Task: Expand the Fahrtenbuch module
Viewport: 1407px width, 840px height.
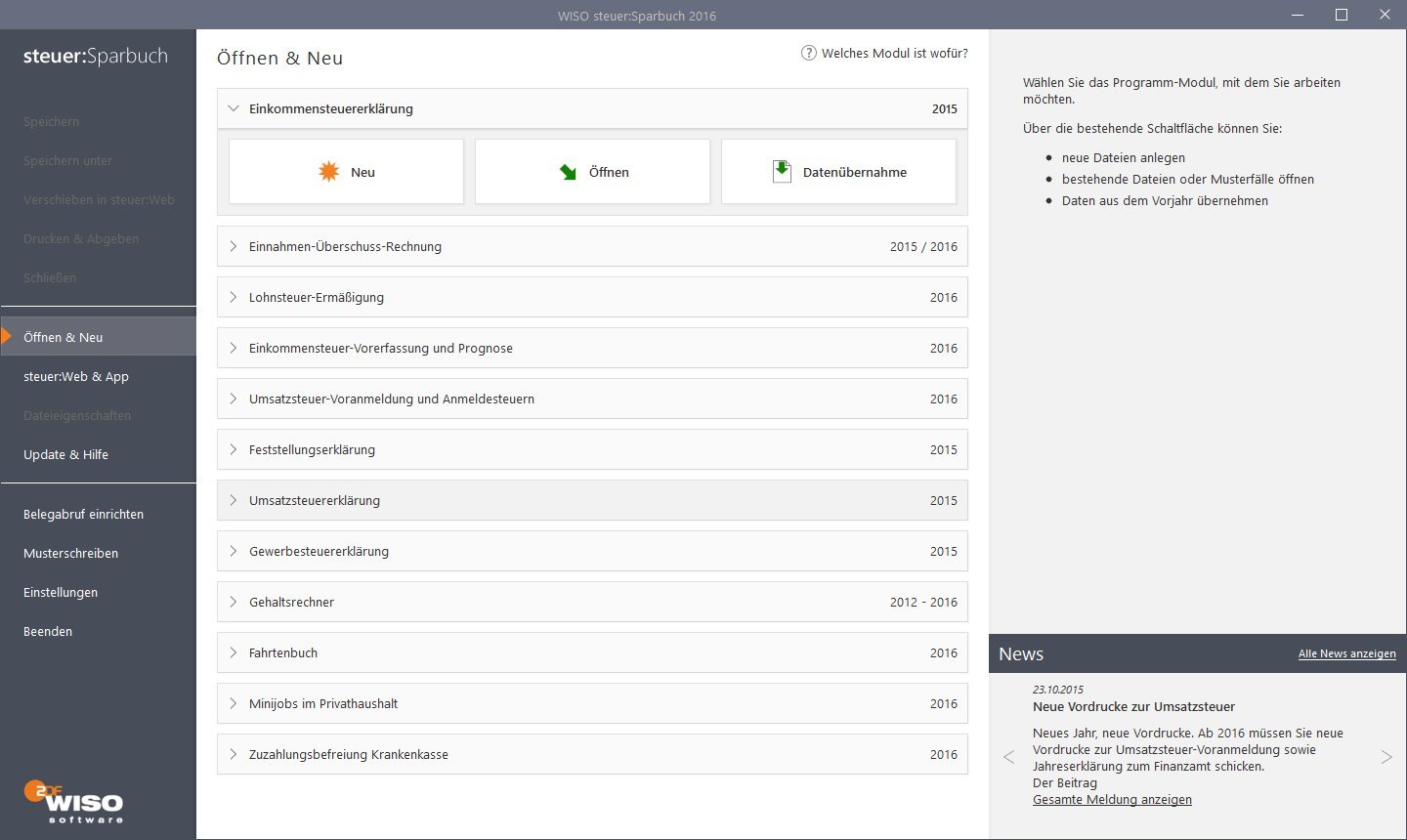Action: click(234, 652)
